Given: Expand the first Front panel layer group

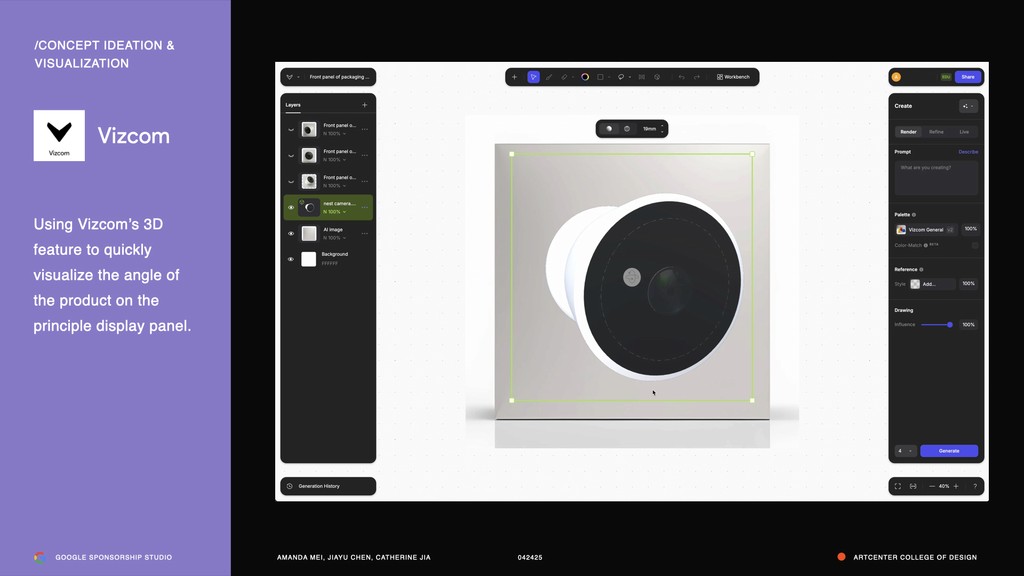Looking at the screenshot, I should 291,129.
